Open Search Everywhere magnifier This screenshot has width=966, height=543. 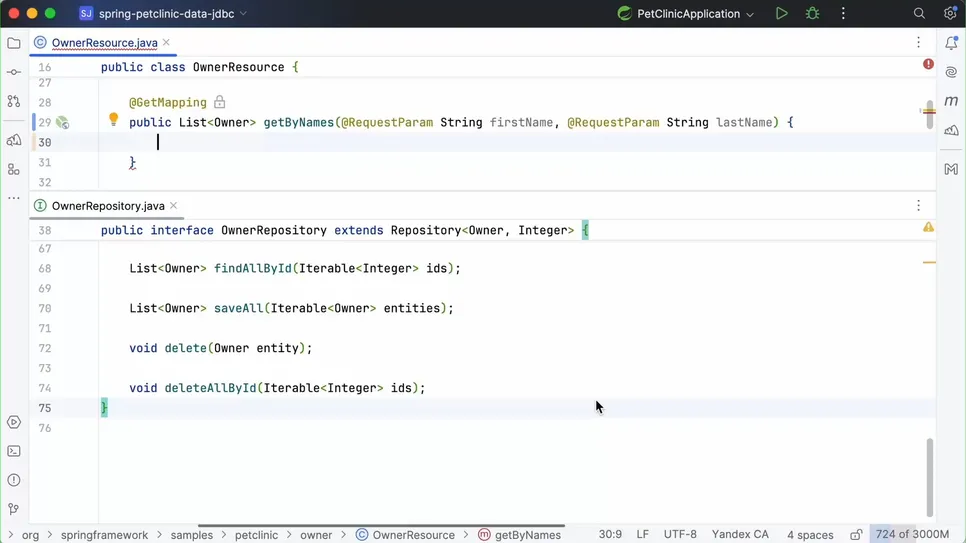919,14
